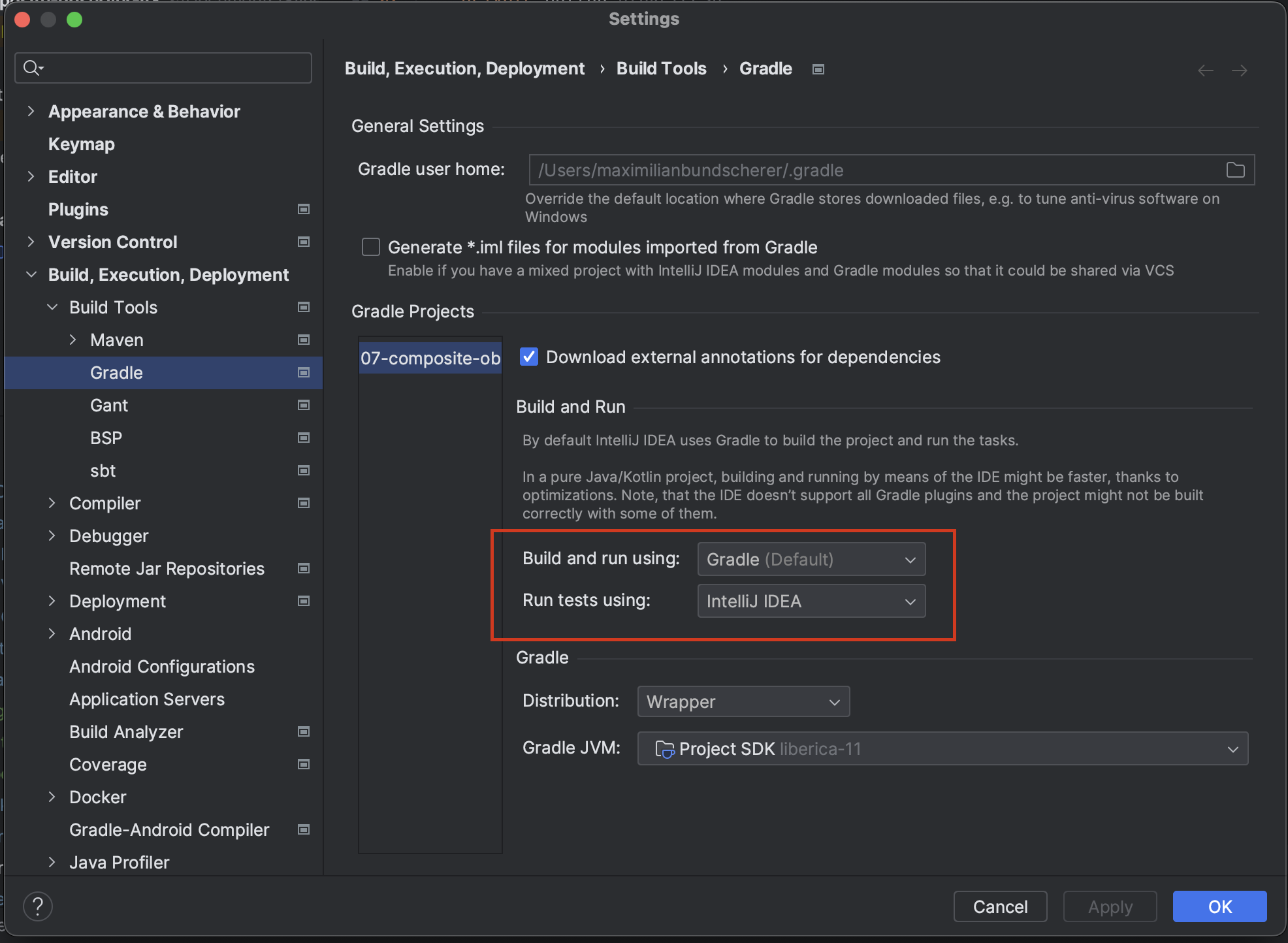This screenshot has height=943, width=1288.
Task: Open the Build and run using dropdown
Action: click(811, 559)
